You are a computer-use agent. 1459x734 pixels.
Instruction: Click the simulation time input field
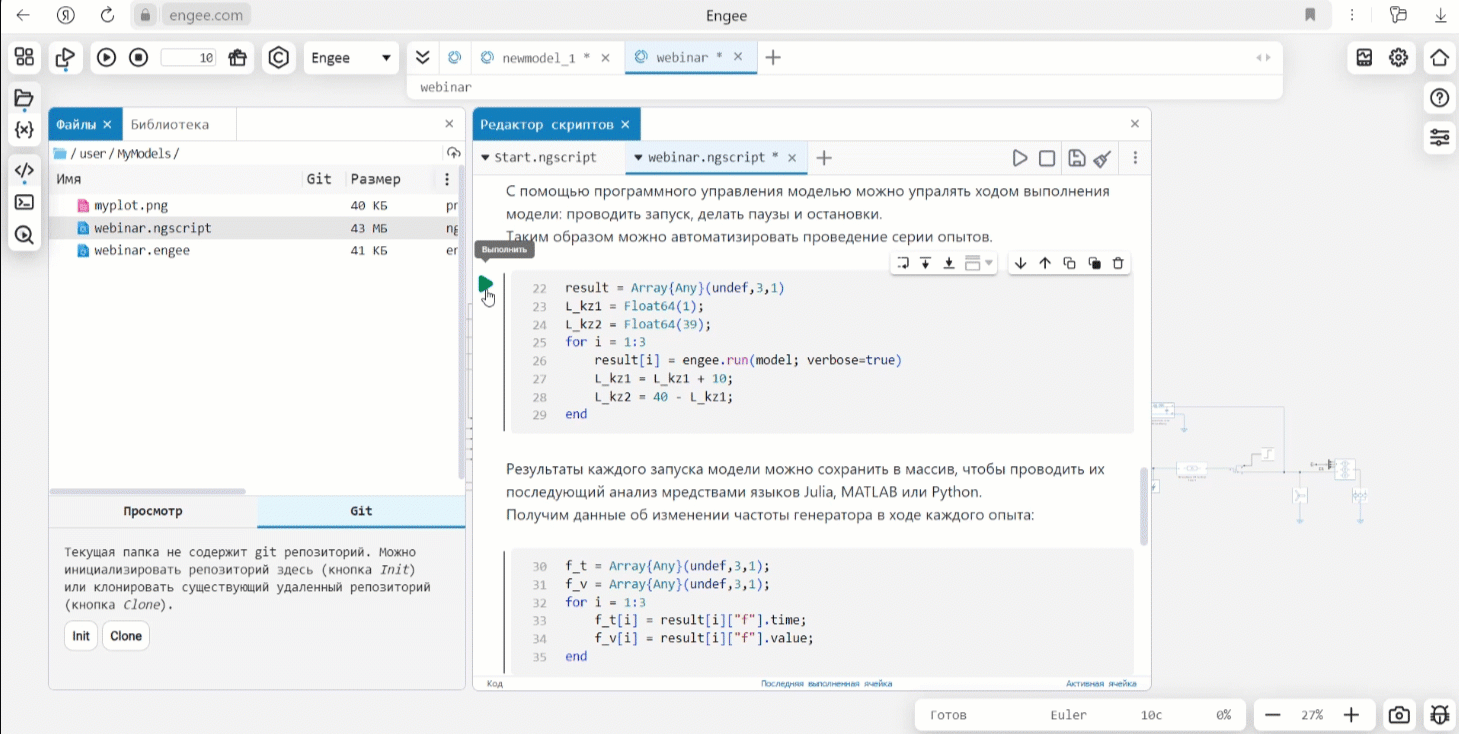coord(189,58)
